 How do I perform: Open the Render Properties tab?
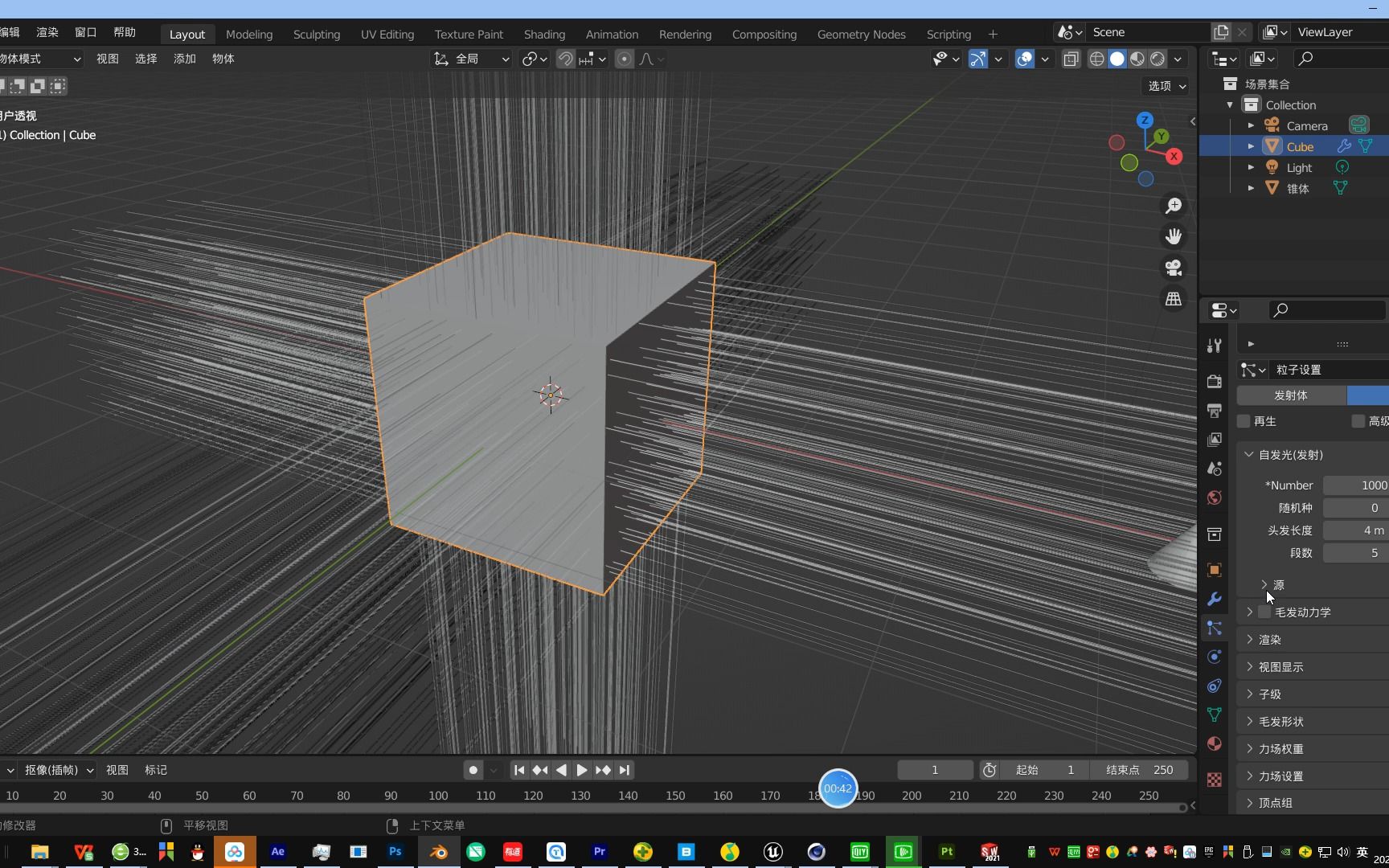pos(1215,381)
